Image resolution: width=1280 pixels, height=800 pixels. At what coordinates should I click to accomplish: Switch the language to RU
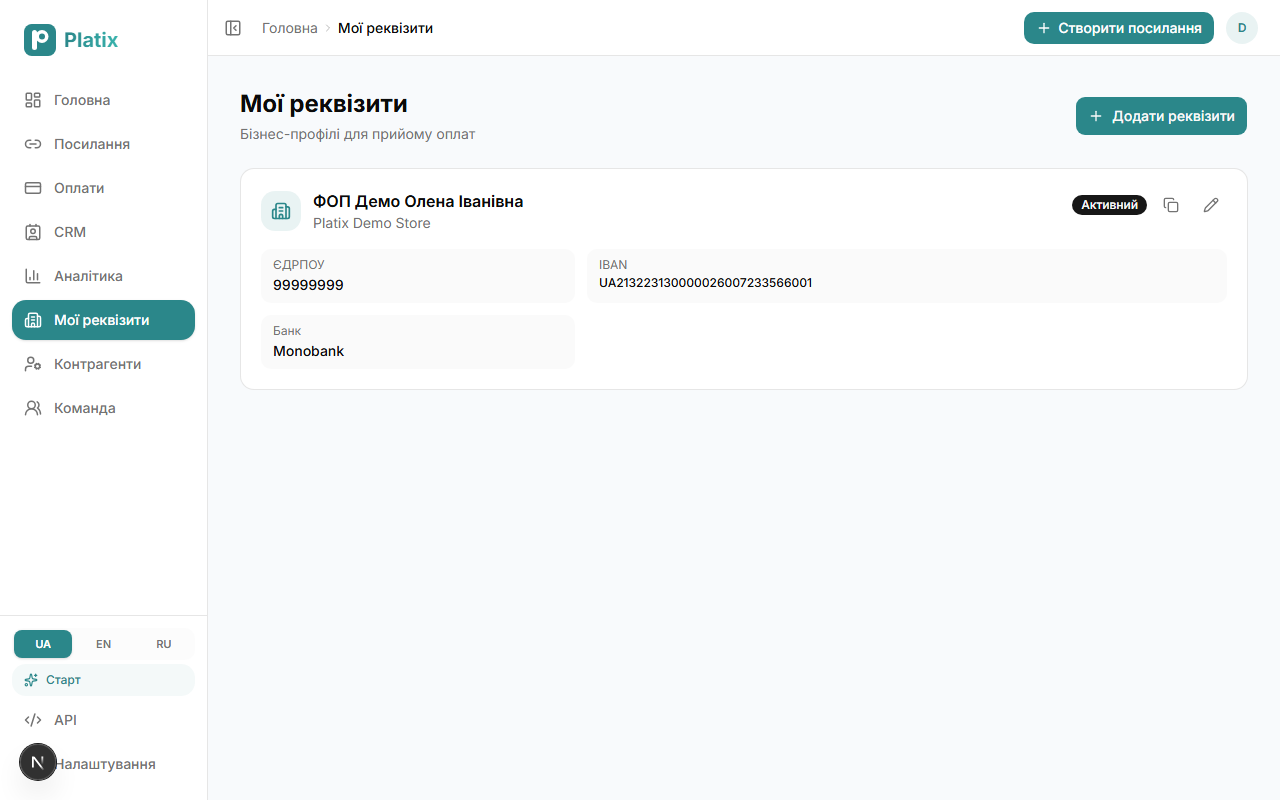164,644
